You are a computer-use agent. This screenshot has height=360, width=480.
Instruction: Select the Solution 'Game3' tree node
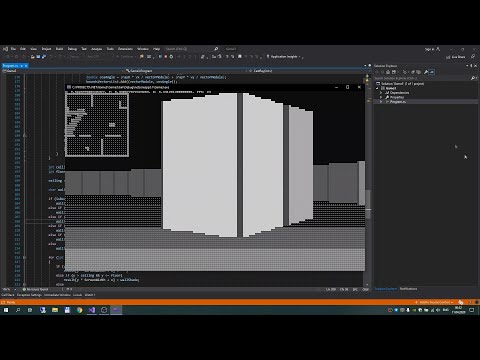[x=402, y=84]
